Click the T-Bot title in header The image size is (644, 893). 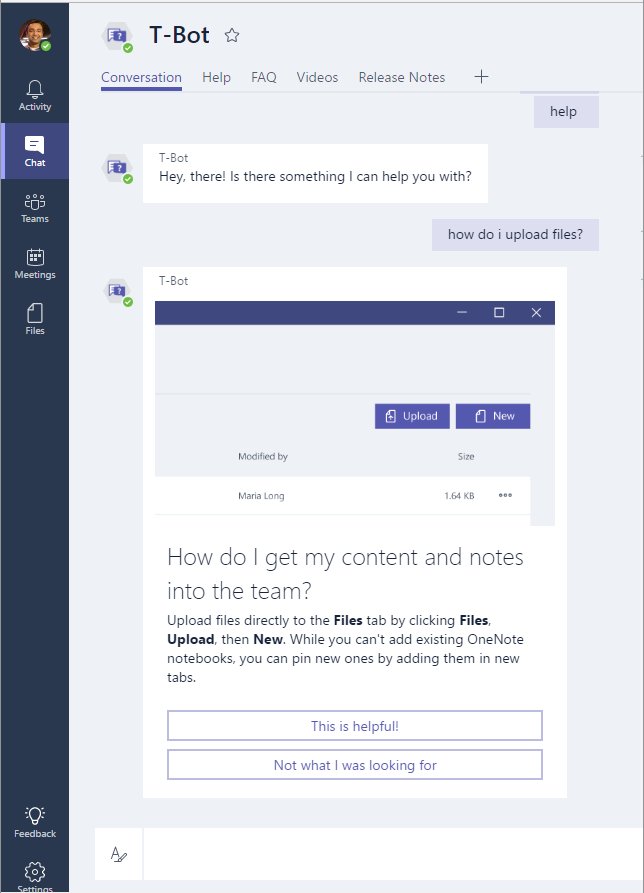(x=179, y=35)
